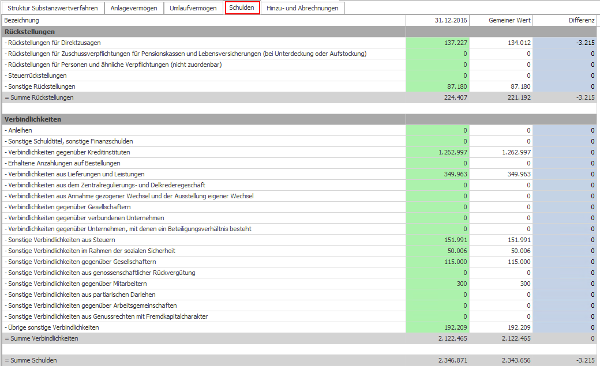The width and height of the screenshot is (600, 366).
Task: Click the Gemeiner Wert column header
Action: (501, 20)
